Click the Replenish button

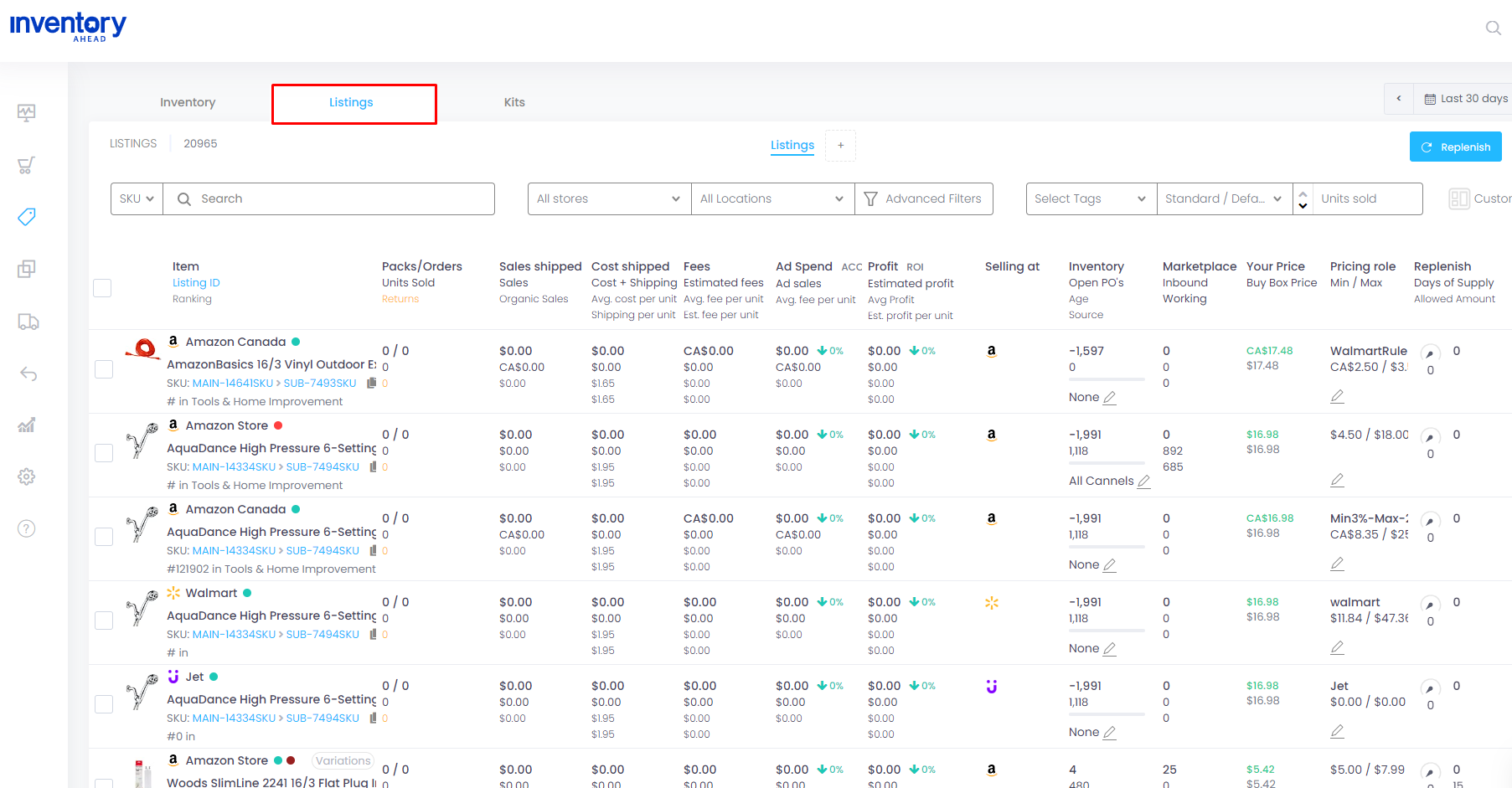[x=1455, y=147]
